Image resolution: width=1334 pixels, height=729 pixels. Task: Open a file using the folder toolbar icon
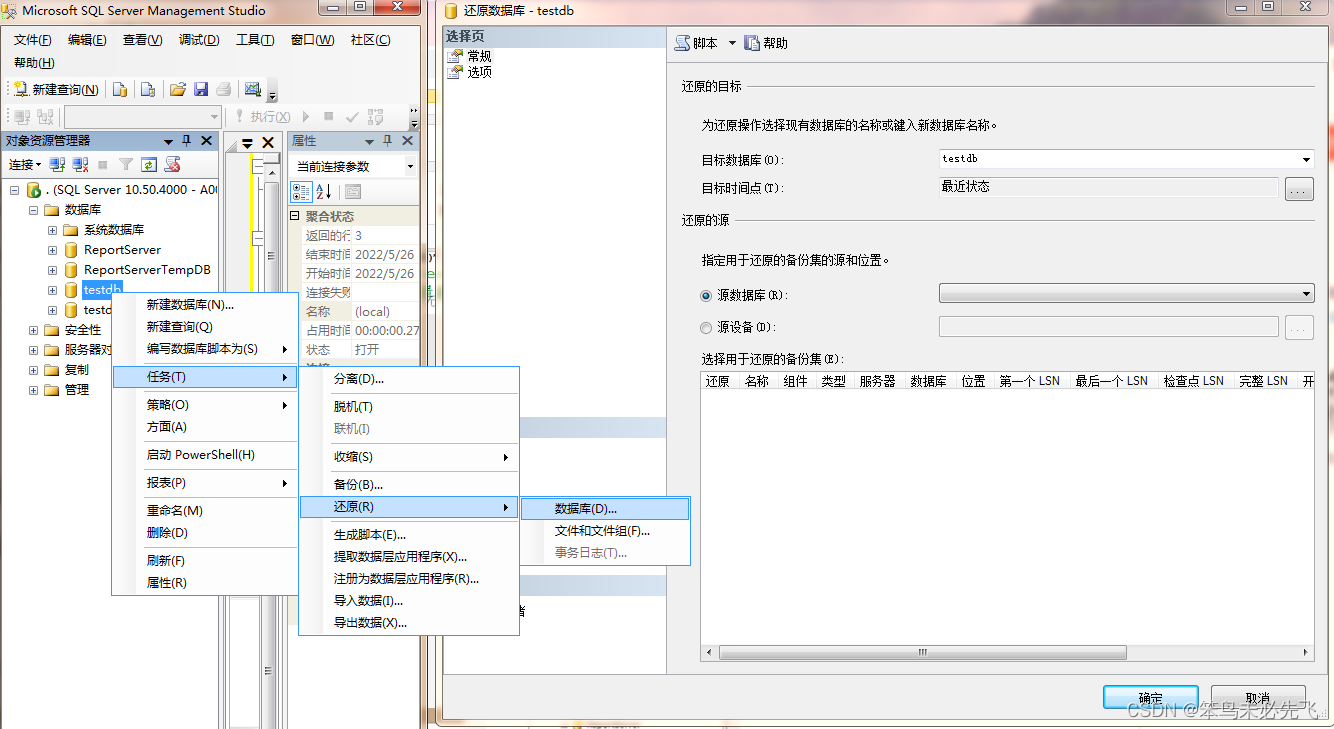[x=178, y=89]
